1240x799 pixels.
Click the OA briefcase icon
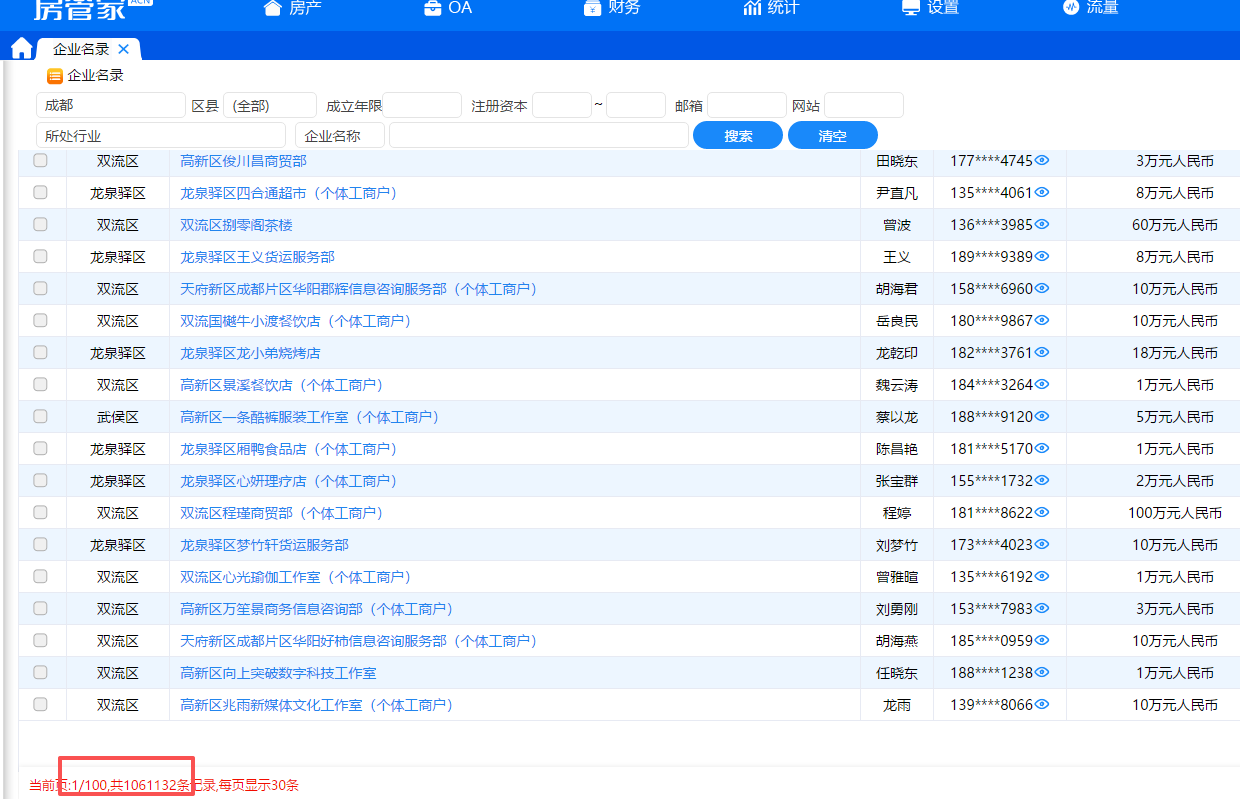(x=432, y=8)
